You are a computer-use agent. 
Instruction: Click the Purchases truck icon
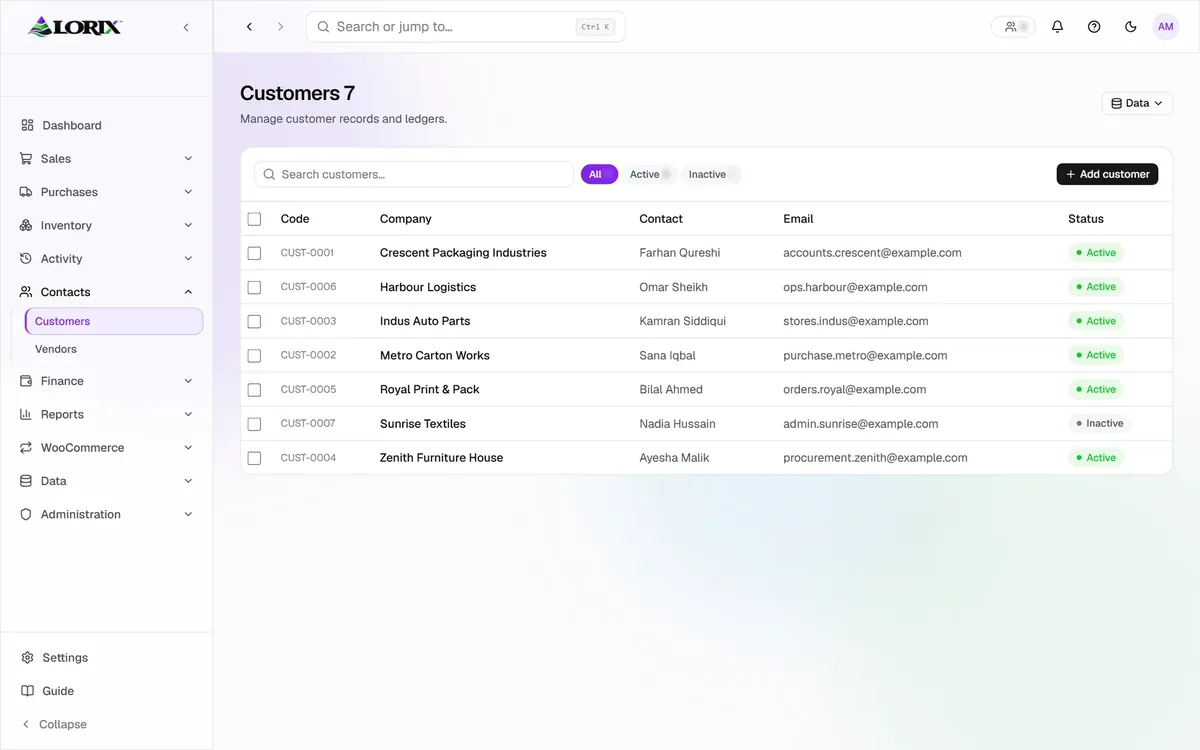tap(26, 192)
